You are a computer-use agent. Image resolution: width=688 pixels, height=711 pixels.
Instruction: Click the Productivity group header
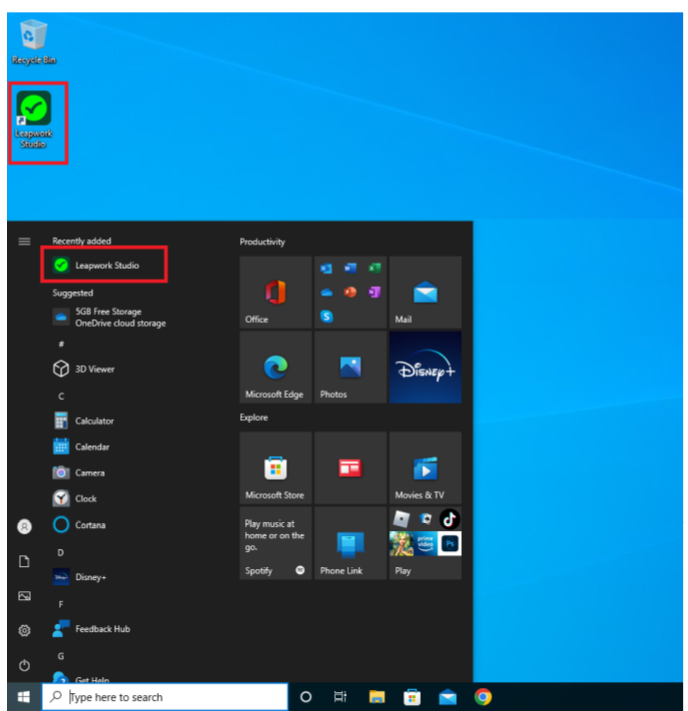[262, 242]
